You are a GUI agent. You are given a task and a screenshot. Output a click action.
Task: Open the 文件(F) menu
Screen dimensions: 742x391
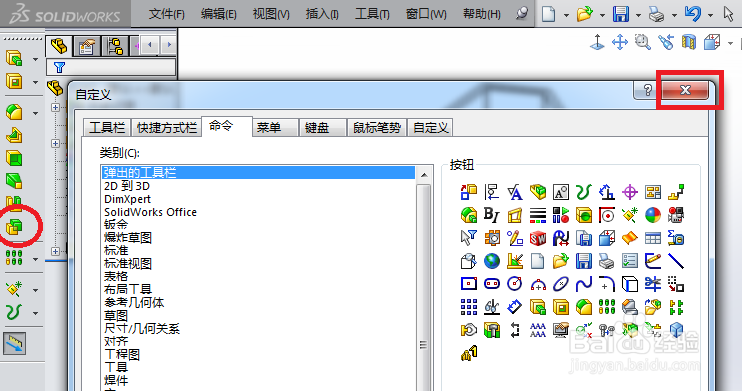coord(167,14)
